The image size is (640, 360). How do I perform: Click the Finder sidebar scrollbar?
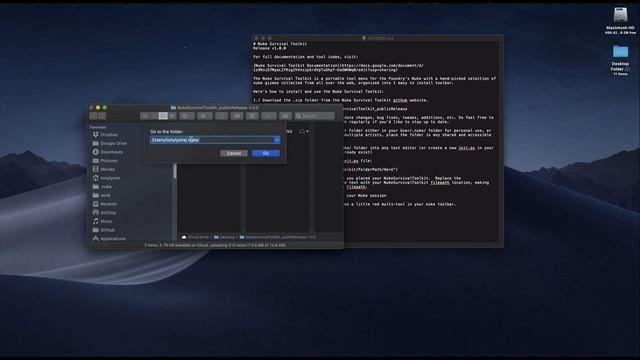tap(175, 171)
